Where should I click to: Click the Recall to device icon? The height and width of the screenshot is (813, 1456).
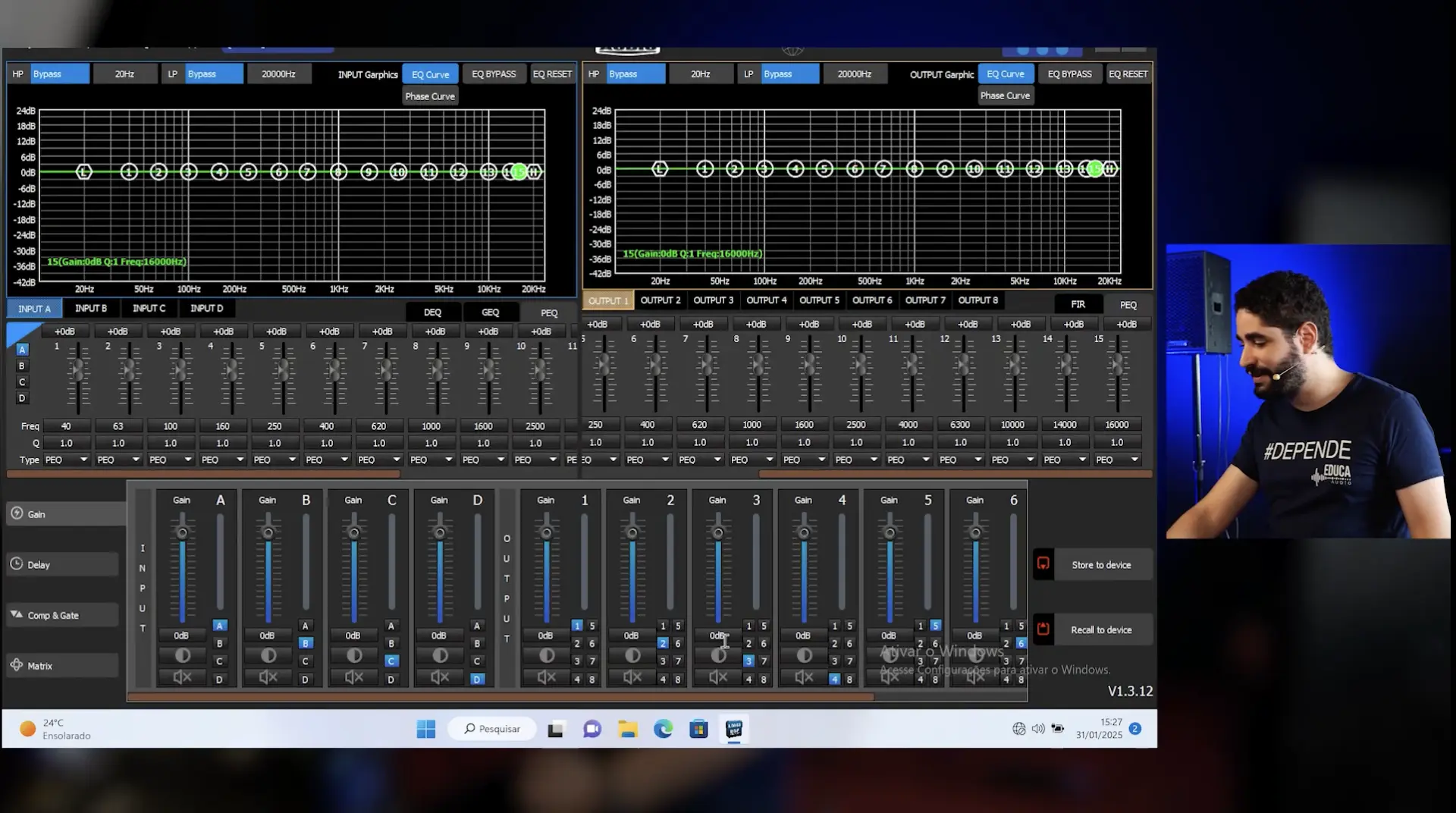[x=1043, y=629]
